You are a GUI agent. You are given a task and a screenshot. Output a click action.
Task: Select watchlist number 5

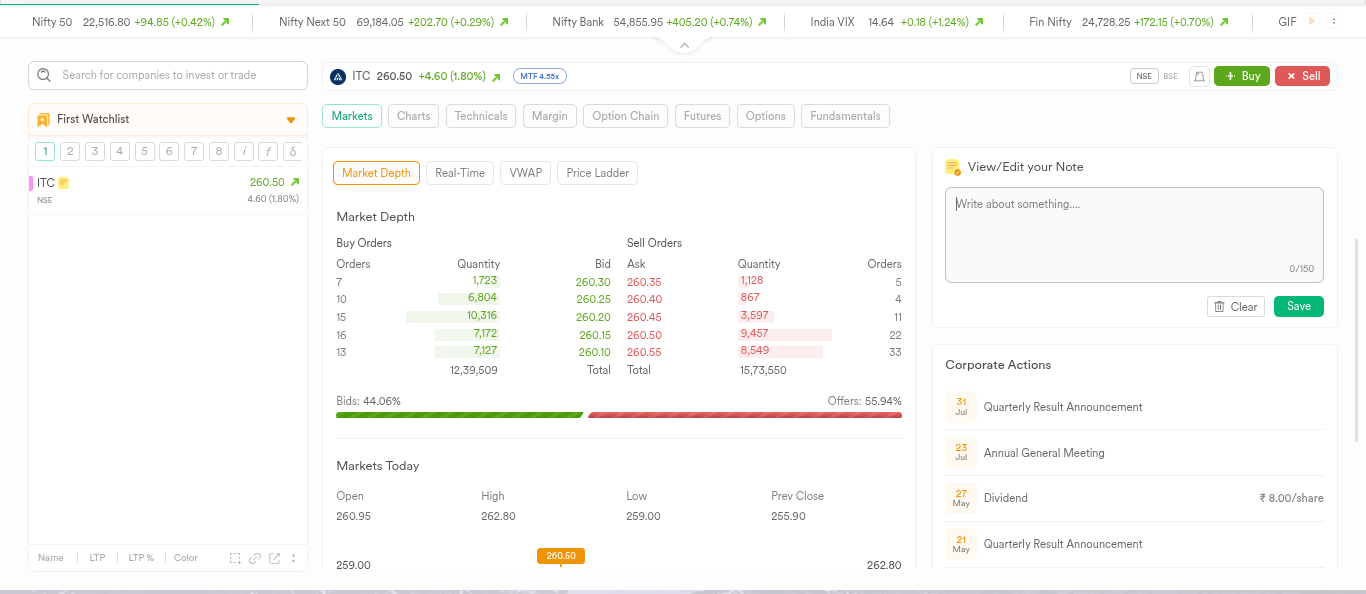click(145, 152)
